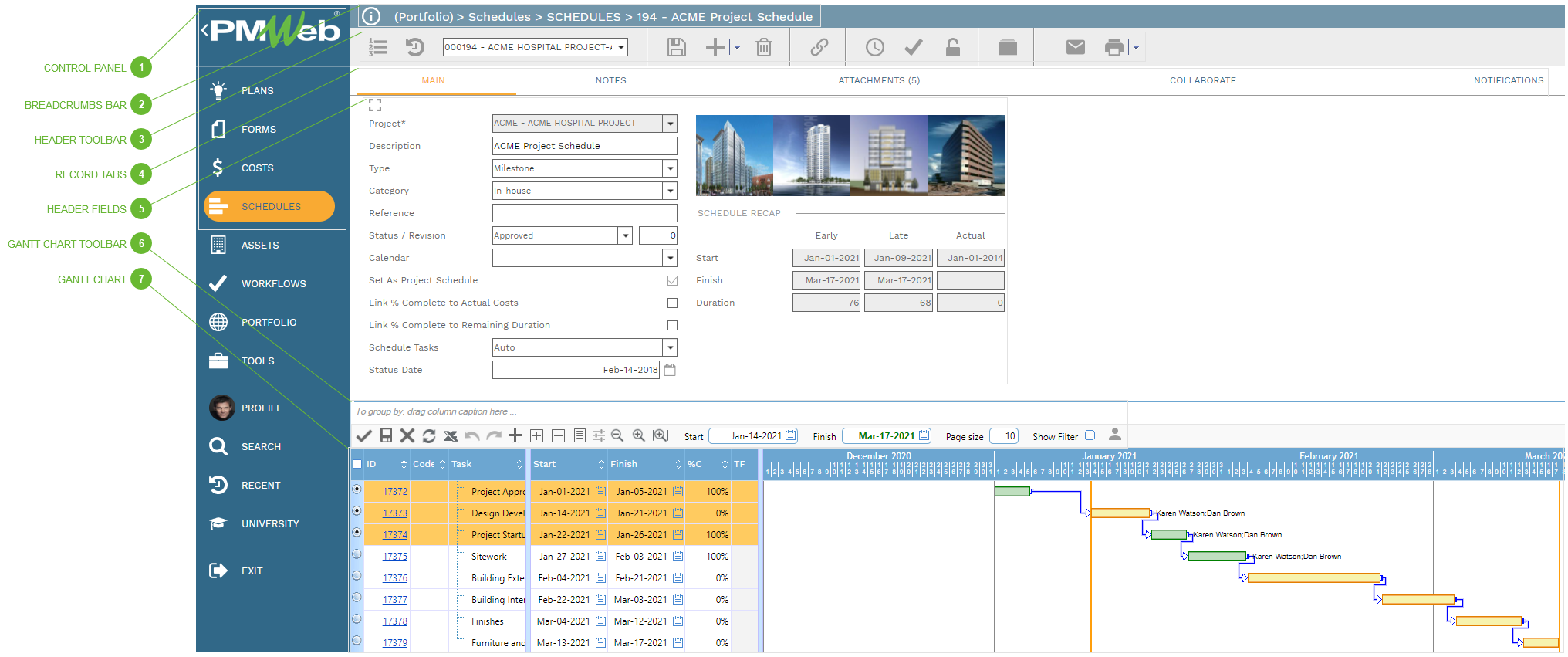Image resolution: width=1568 pixels, height=657 pixels.
Task: Enable Link % Complete to Actual Costs
Action: click(x=672, y=303)
